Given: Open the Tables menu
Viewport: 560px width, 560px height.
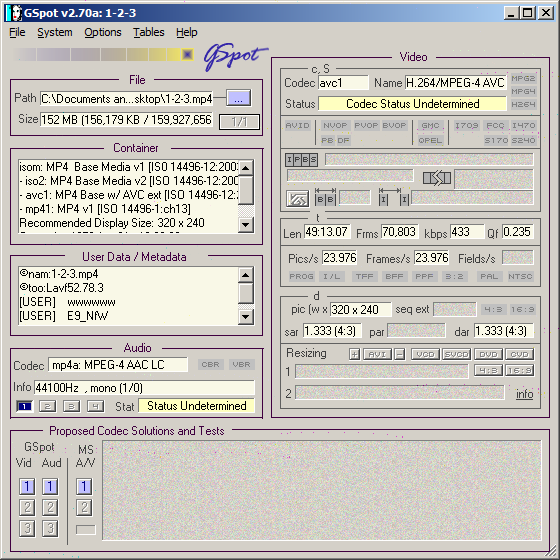Looking at the screenshot, I should (x=149, y=32).
